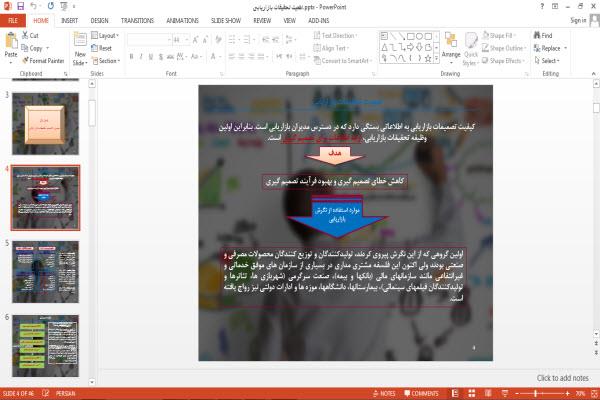This screenshot has width=600, height=400.
Task: Center the text alignment
Action: pos(241,57)
